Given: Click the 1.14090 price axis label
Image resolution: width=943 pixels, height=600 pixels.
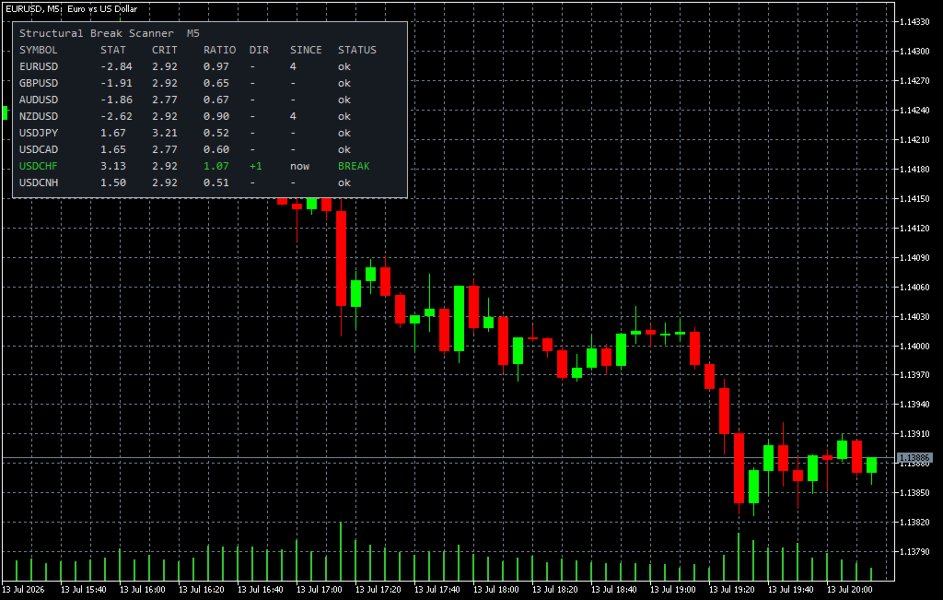Looking at the screenshot, I should tap(914, 257).
